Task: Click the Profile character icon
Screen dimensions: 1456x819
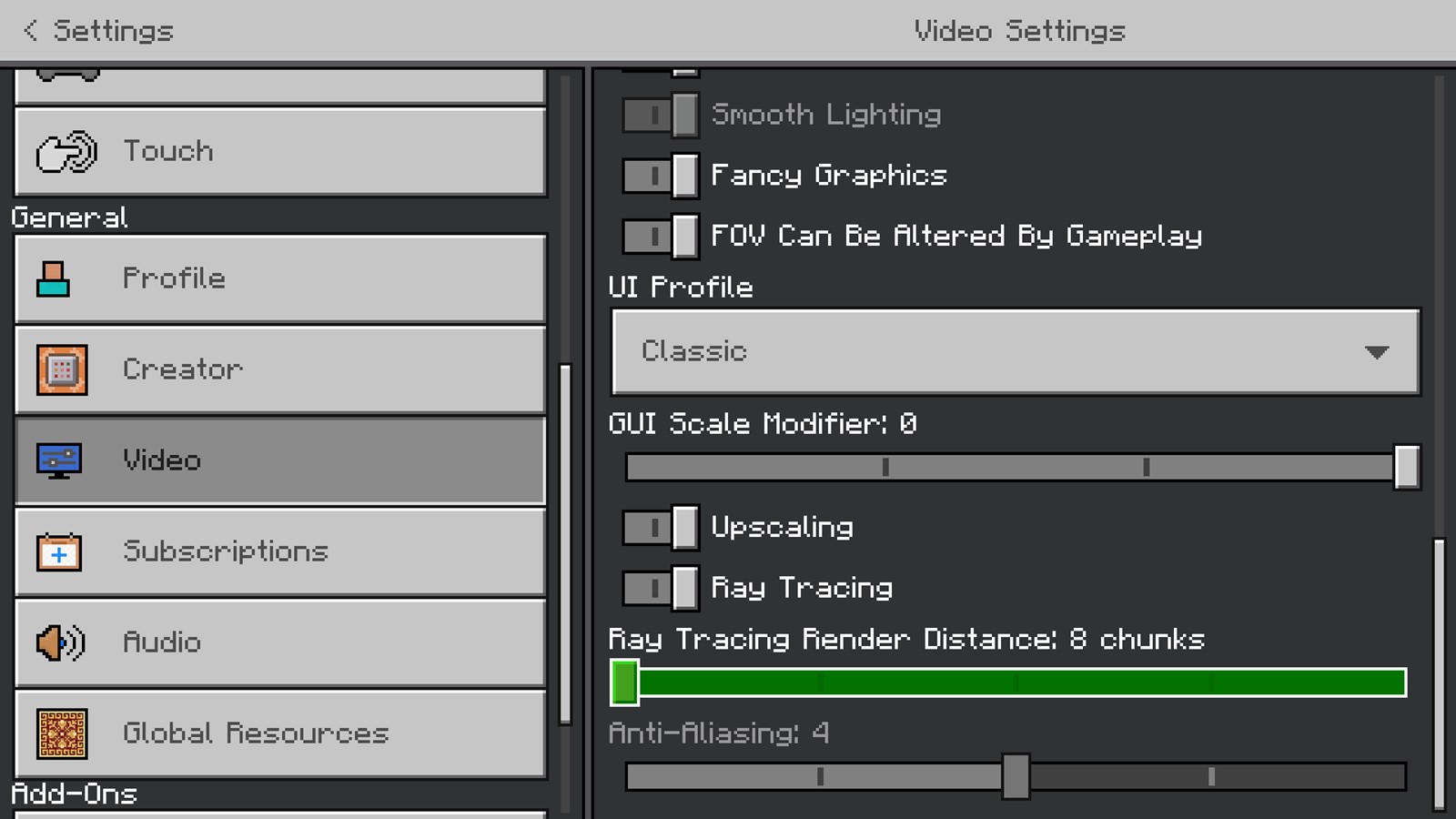Action: tap(53, 278)
